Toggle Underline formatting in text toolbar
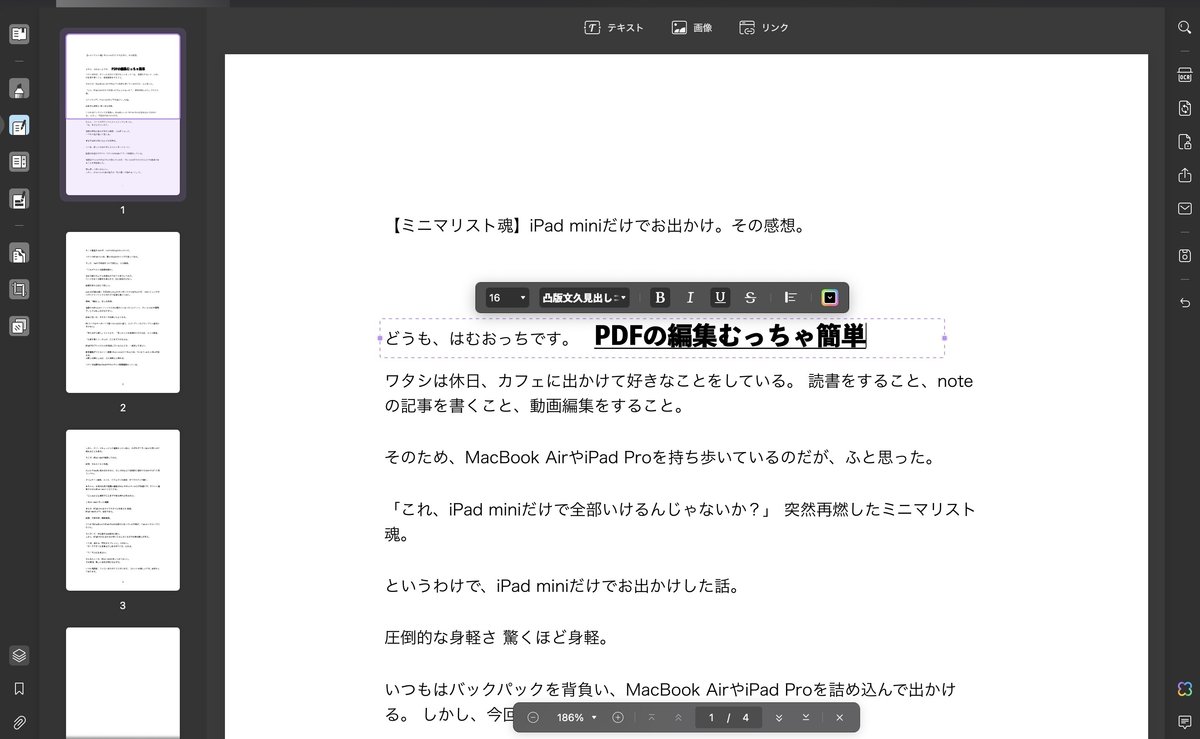This screenshot has height=739, width=1200. tap(720, 297)
